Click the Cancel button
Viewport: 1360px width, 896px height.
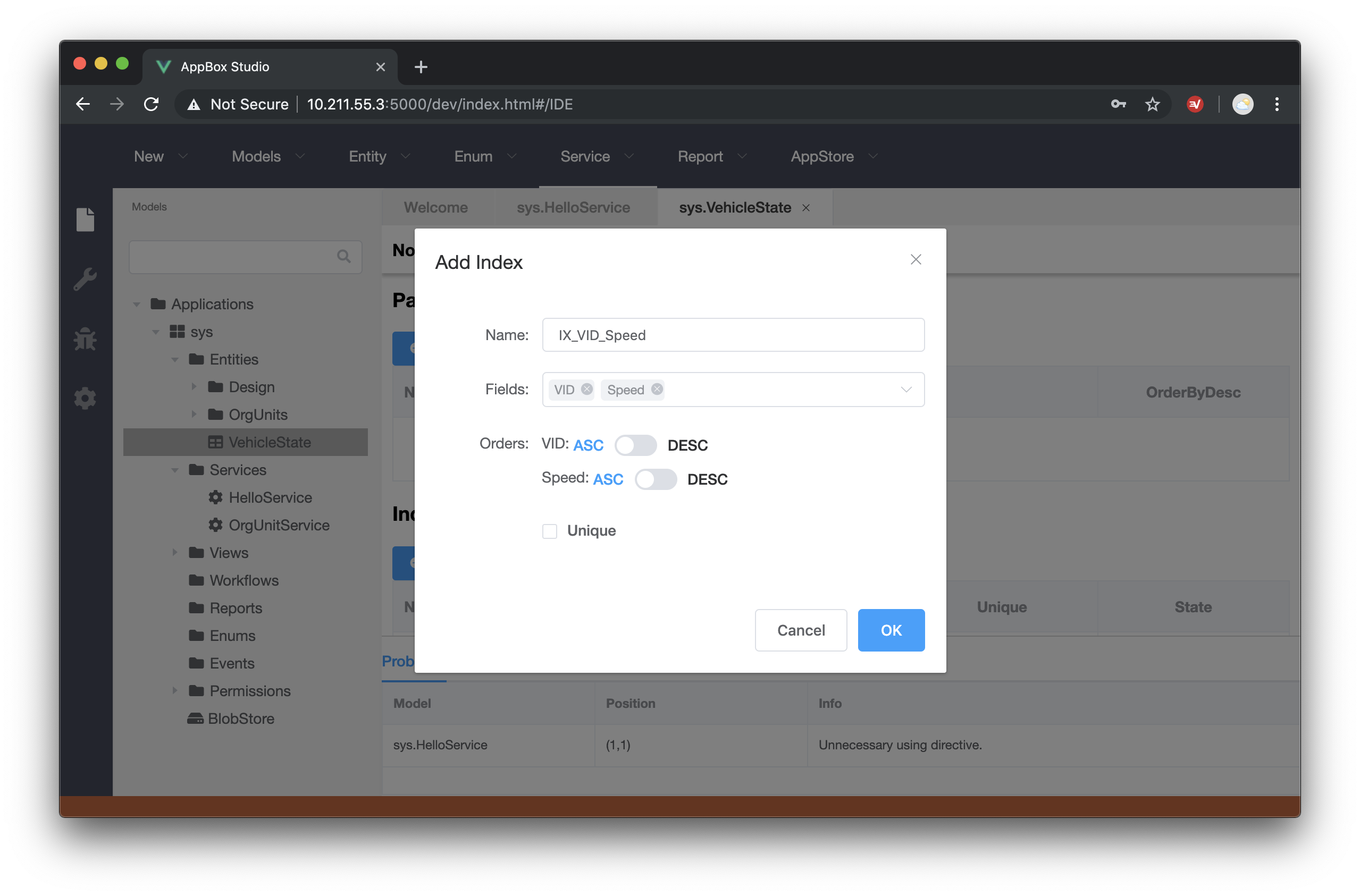tap(800, 630)
